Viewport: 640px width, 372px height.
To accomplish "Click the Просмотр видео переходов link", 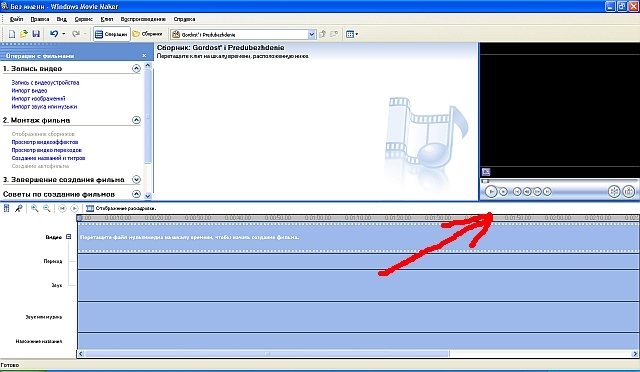I will 47,150.
